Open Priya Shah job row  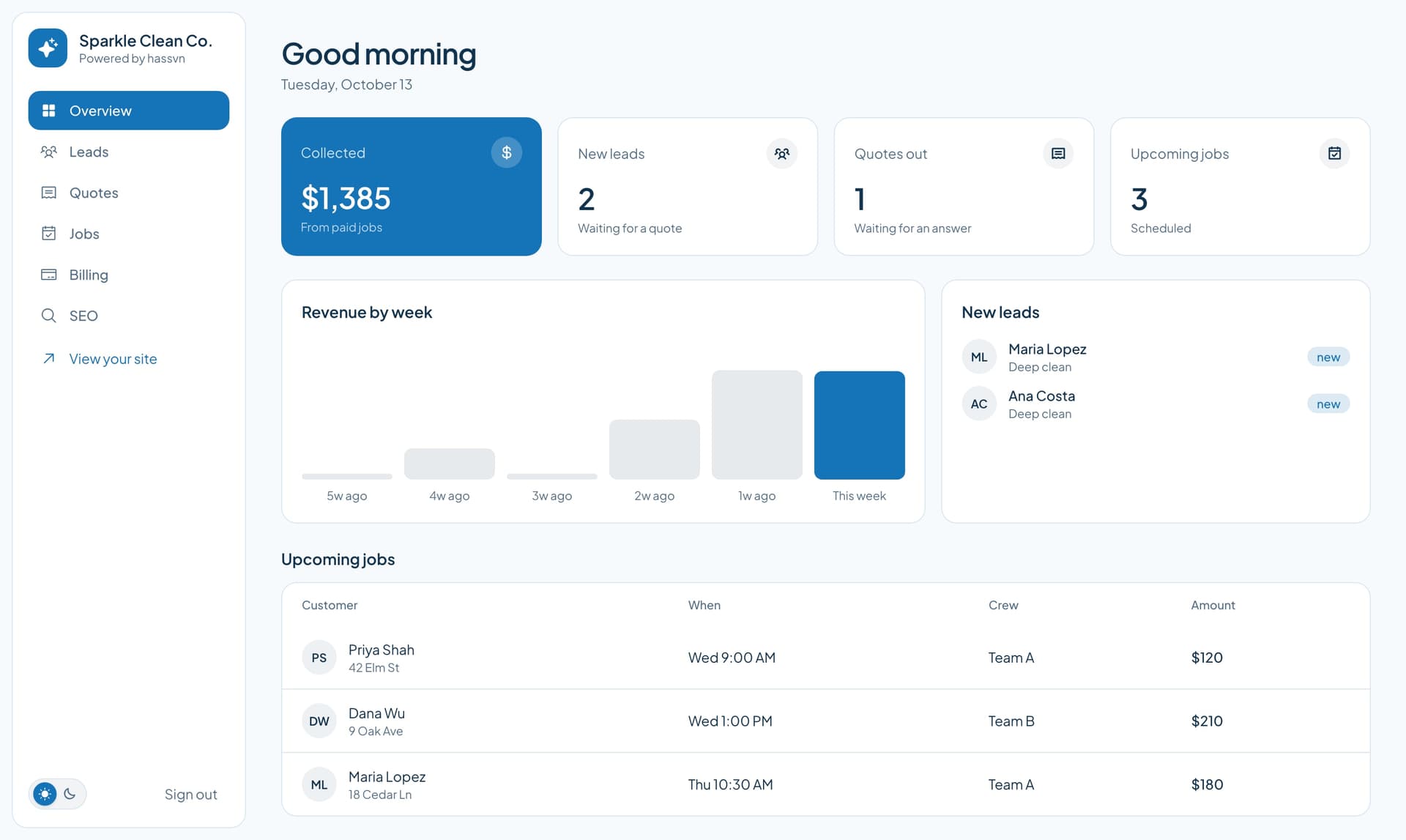coord(826,658)
